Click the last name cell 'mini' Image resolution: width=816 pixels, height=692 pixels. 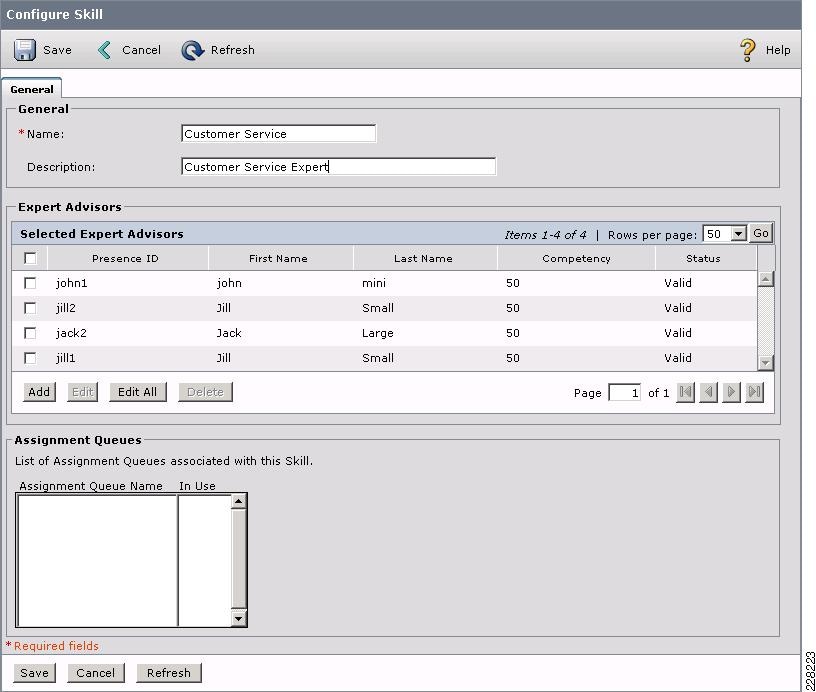pos(374,283)
